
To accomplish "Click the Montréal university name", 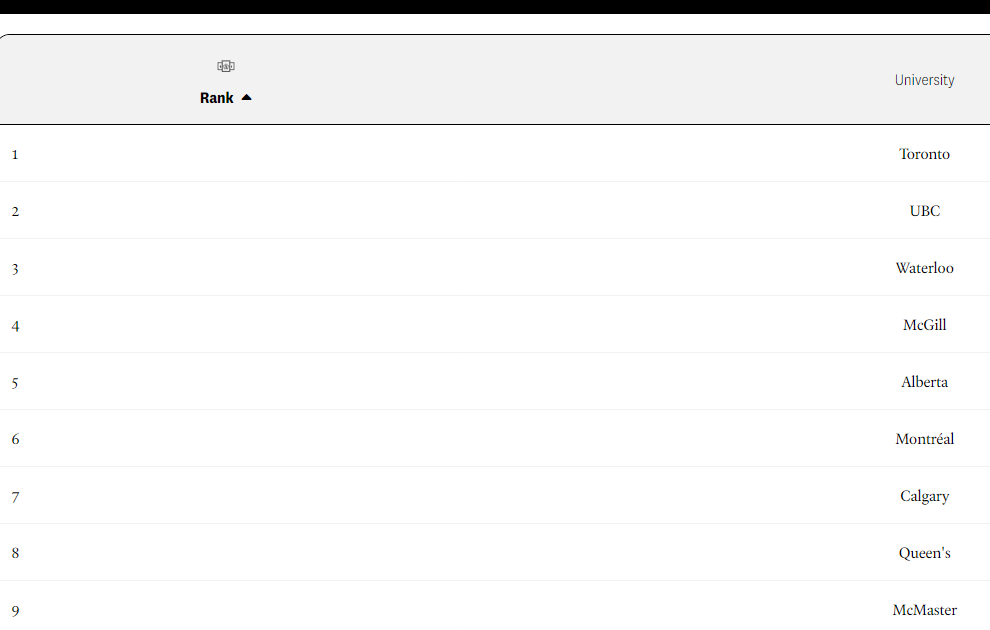I will pyautogui.click(x=924, y=439).
